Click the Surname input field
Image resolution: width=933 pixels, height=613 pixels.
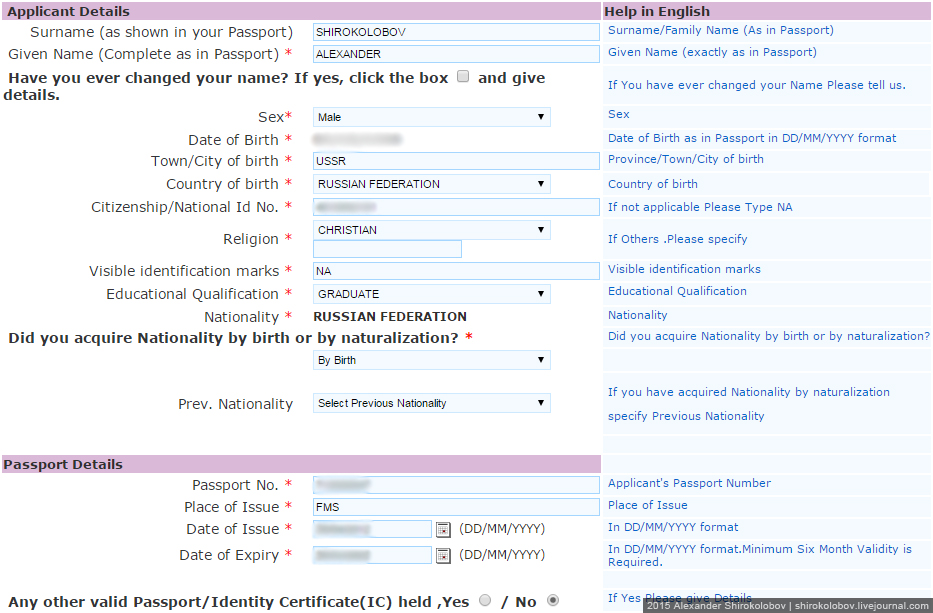(456, 32)
